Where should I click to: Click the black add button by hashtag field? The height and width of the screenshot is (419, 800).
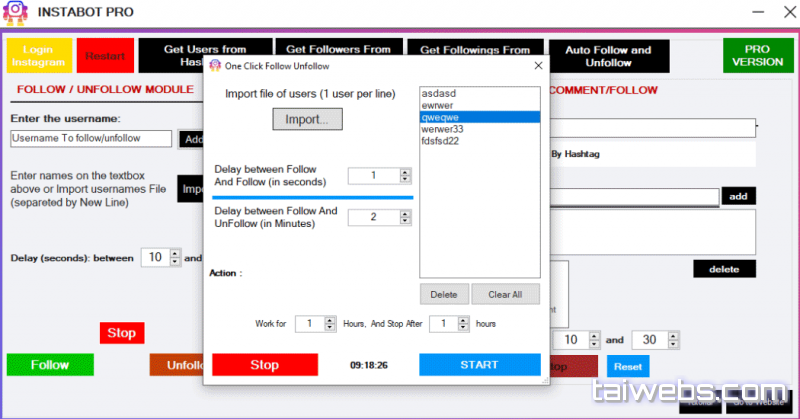[x=738, y=196]
